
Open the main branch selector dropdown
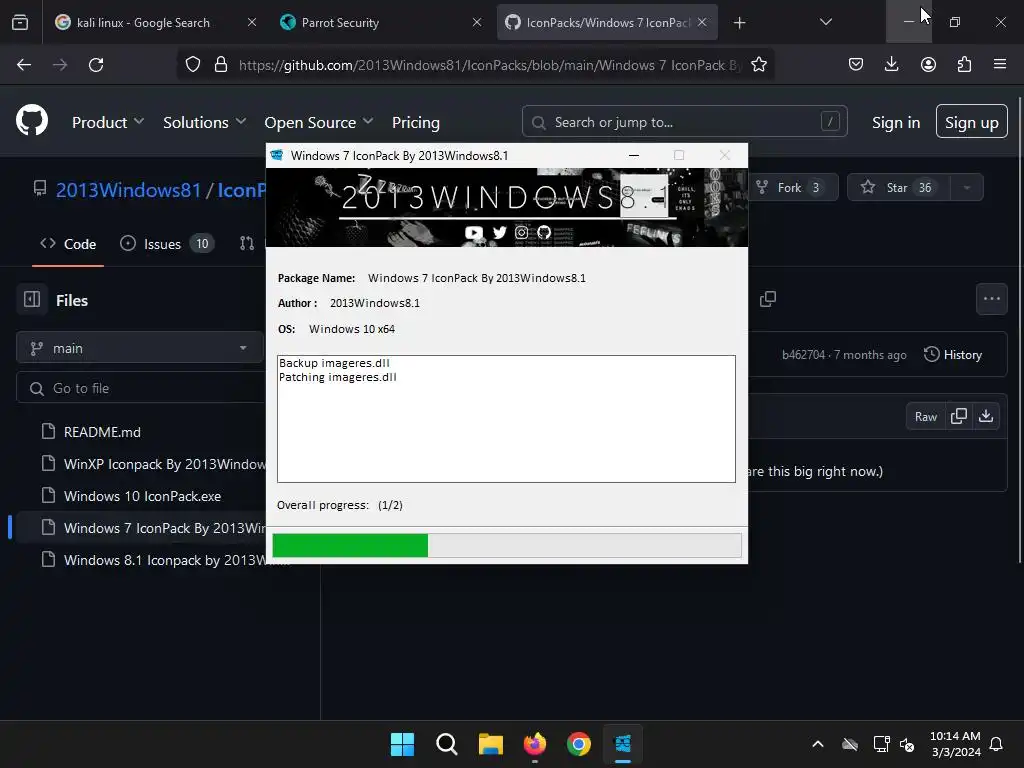140,347
